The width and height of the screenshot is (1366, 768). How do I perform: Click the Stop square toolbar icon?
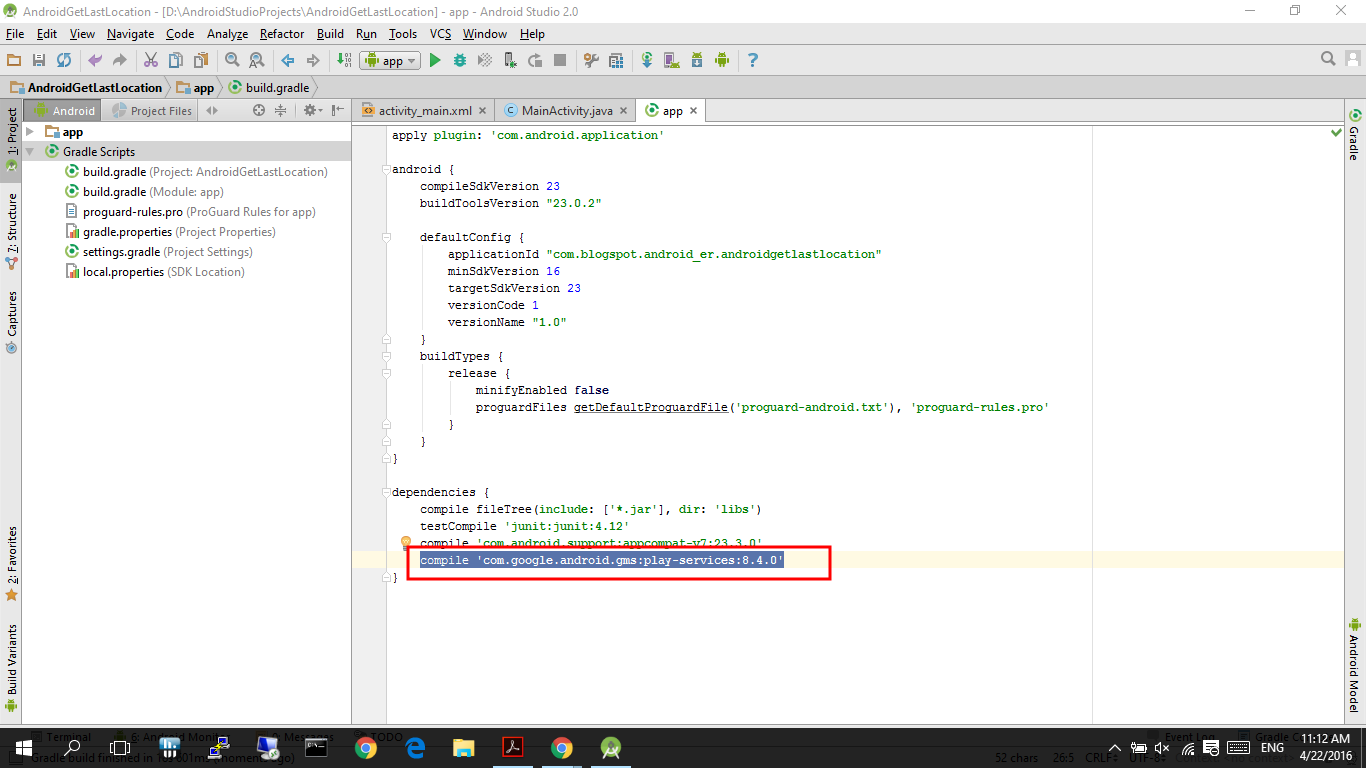560,60
